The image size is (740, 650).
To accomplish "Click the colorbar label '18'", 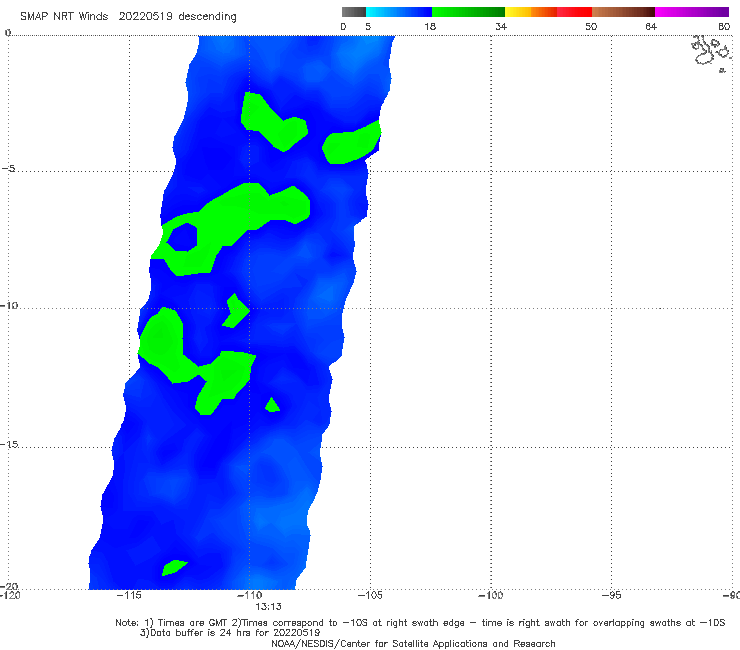I will 429,26.
